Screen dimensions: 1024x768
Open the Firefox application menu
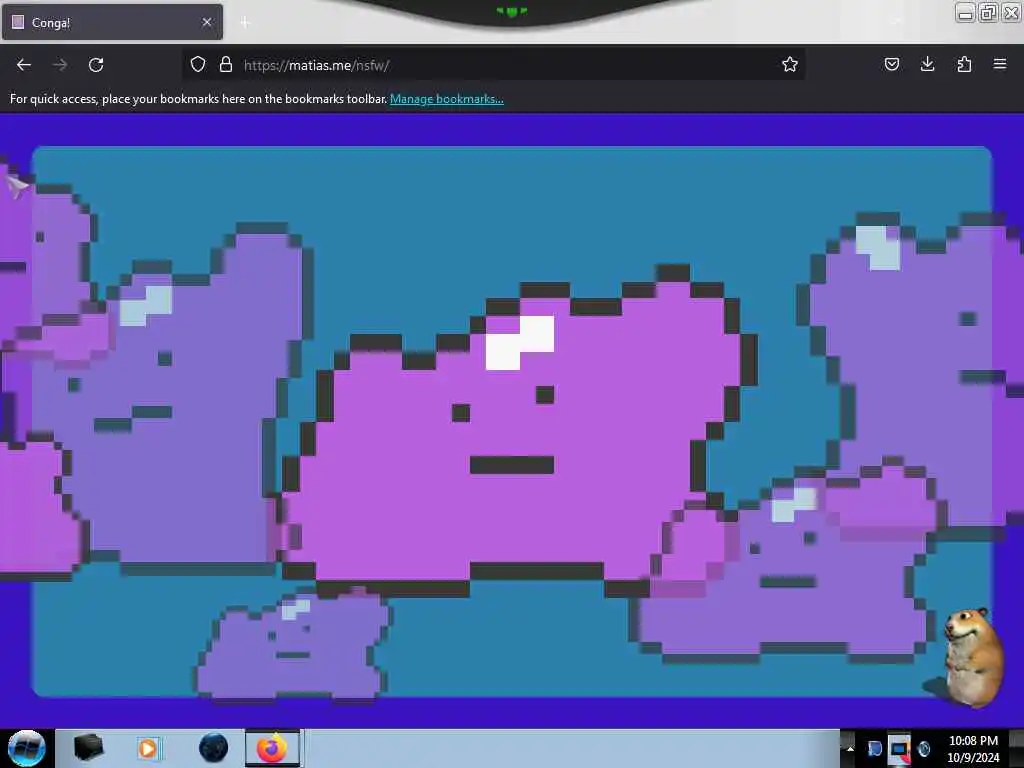click(1000, 64)
